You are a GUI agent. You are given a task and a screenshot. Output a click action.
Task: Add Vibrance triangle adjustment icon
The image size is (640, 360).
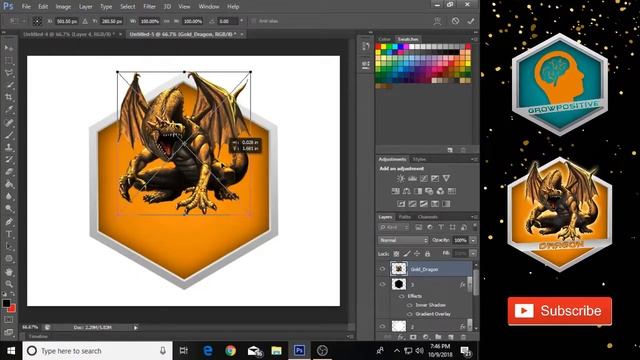tap(446, 178)
